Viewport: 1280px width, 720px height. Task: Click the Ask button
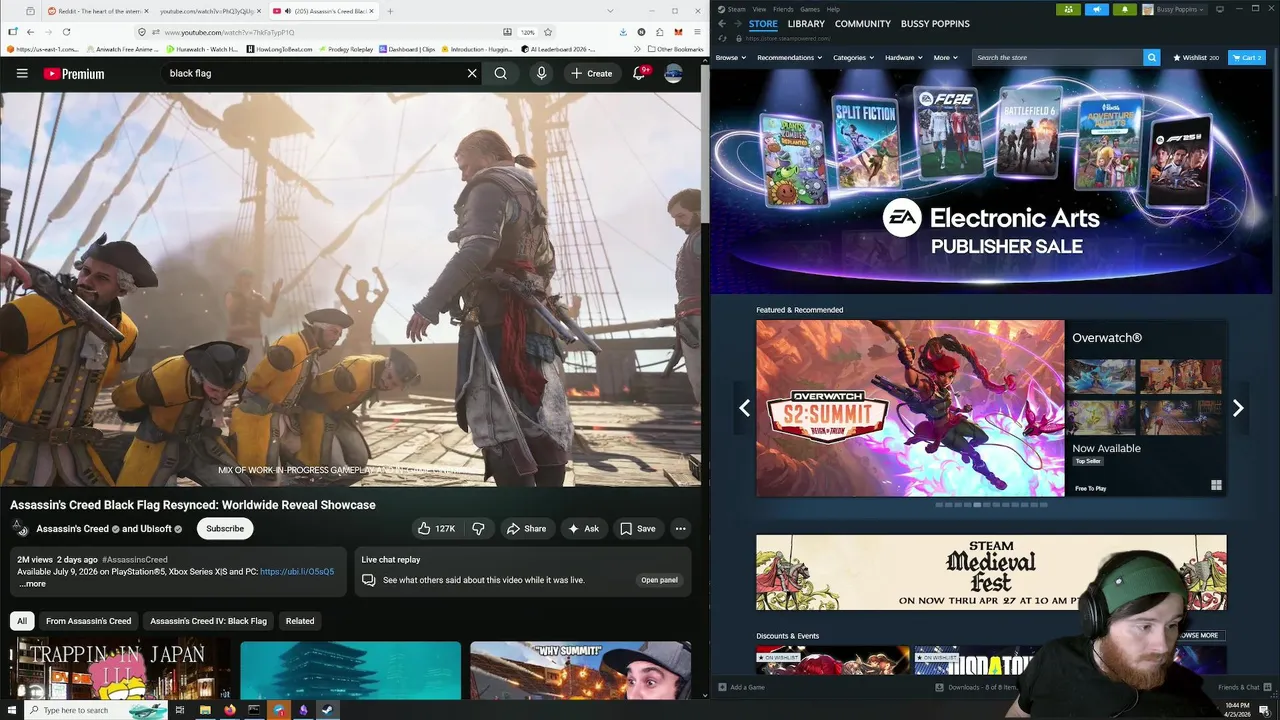point(583,528)
